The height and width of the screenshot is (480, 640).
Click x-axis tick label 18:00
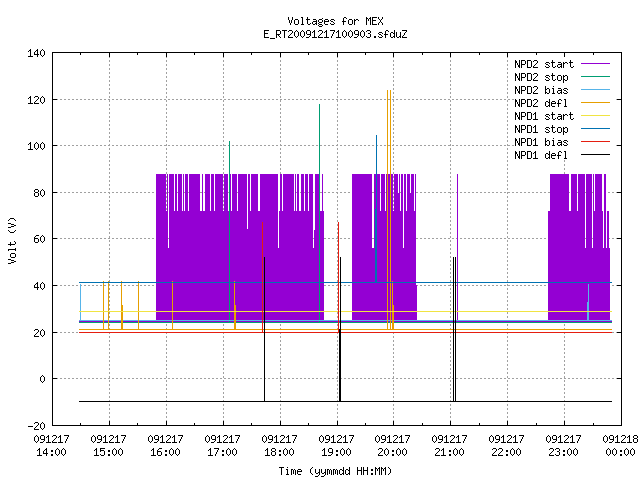pyautogui.click(x=279, y=452)
